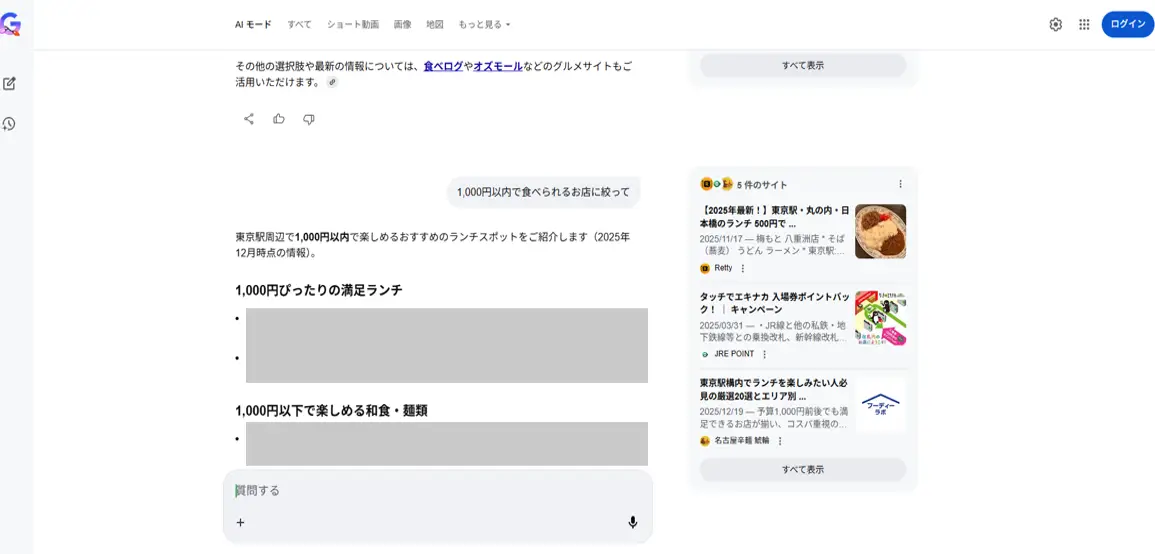
Task: Open AI Mode history clock icon
Action: pos(10,124)
